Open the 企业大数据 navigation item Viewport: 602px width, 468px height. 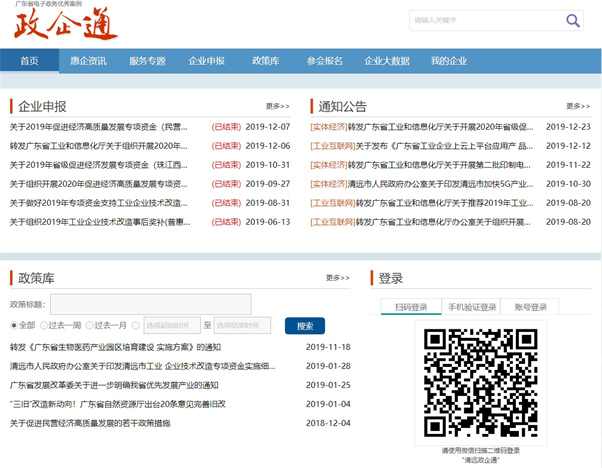pyautogui.click(x=387, y=61)
